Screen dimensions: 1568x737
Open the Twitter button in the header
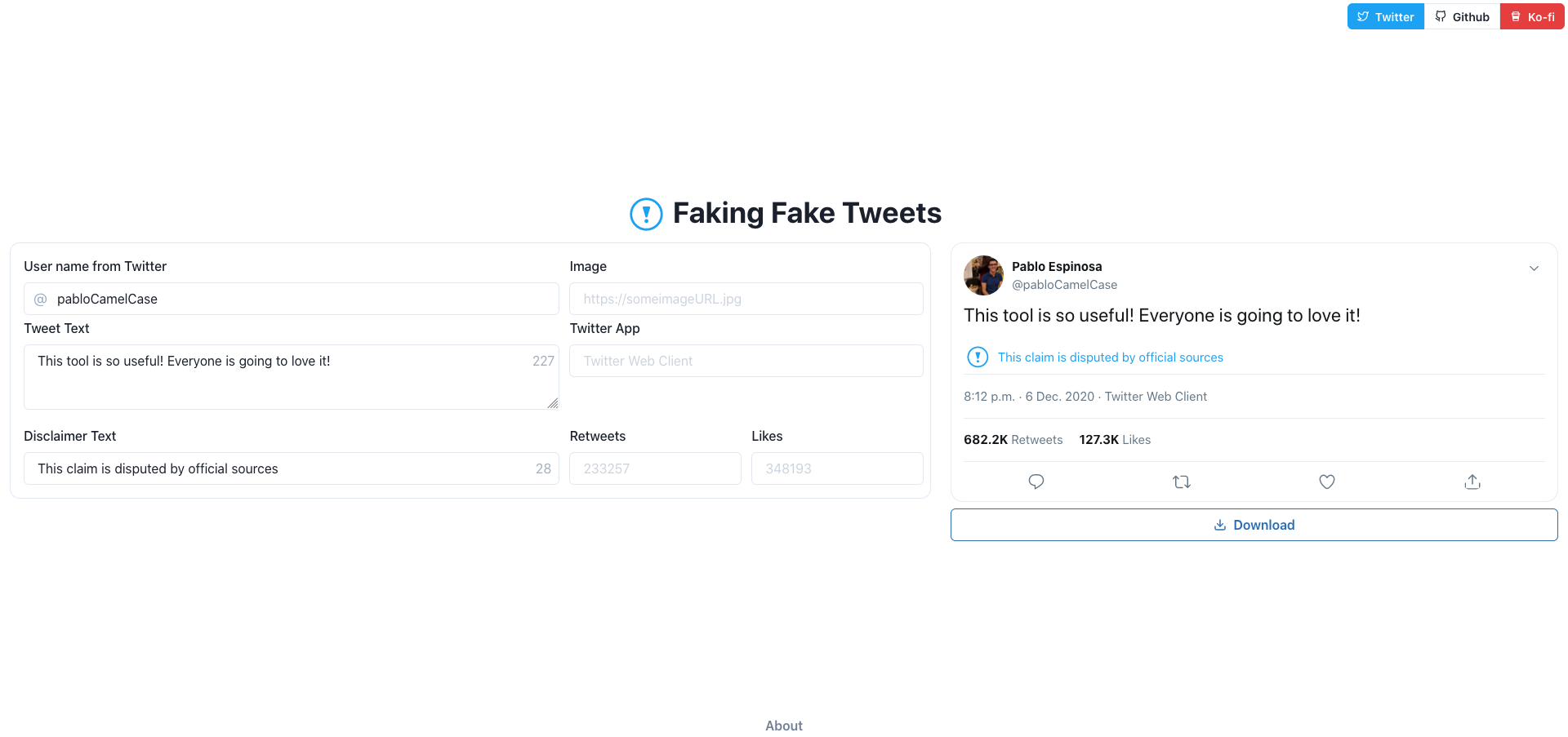[1385, 16]
